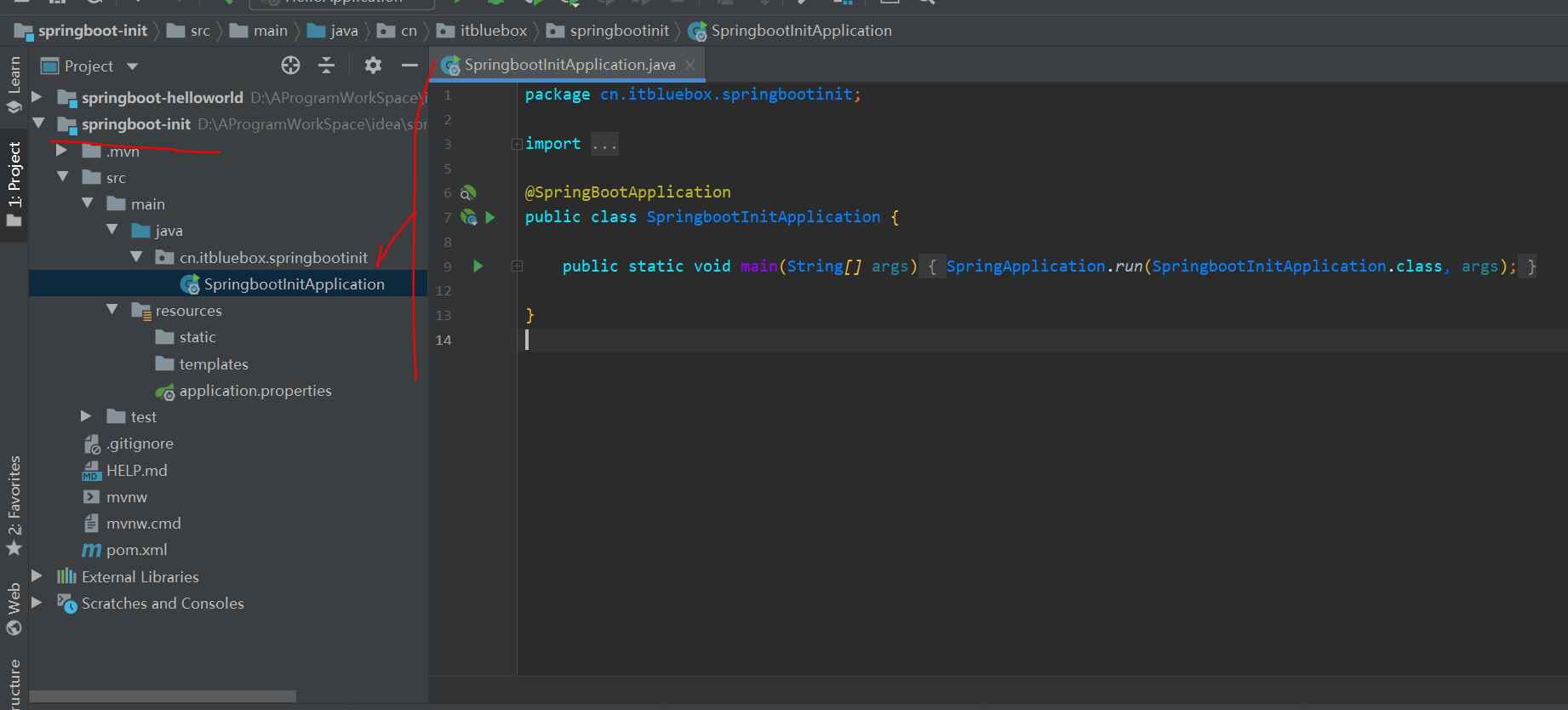Screen dimensions: 1568x710
Task: Collapse the main folder
Action: point(88,203)
